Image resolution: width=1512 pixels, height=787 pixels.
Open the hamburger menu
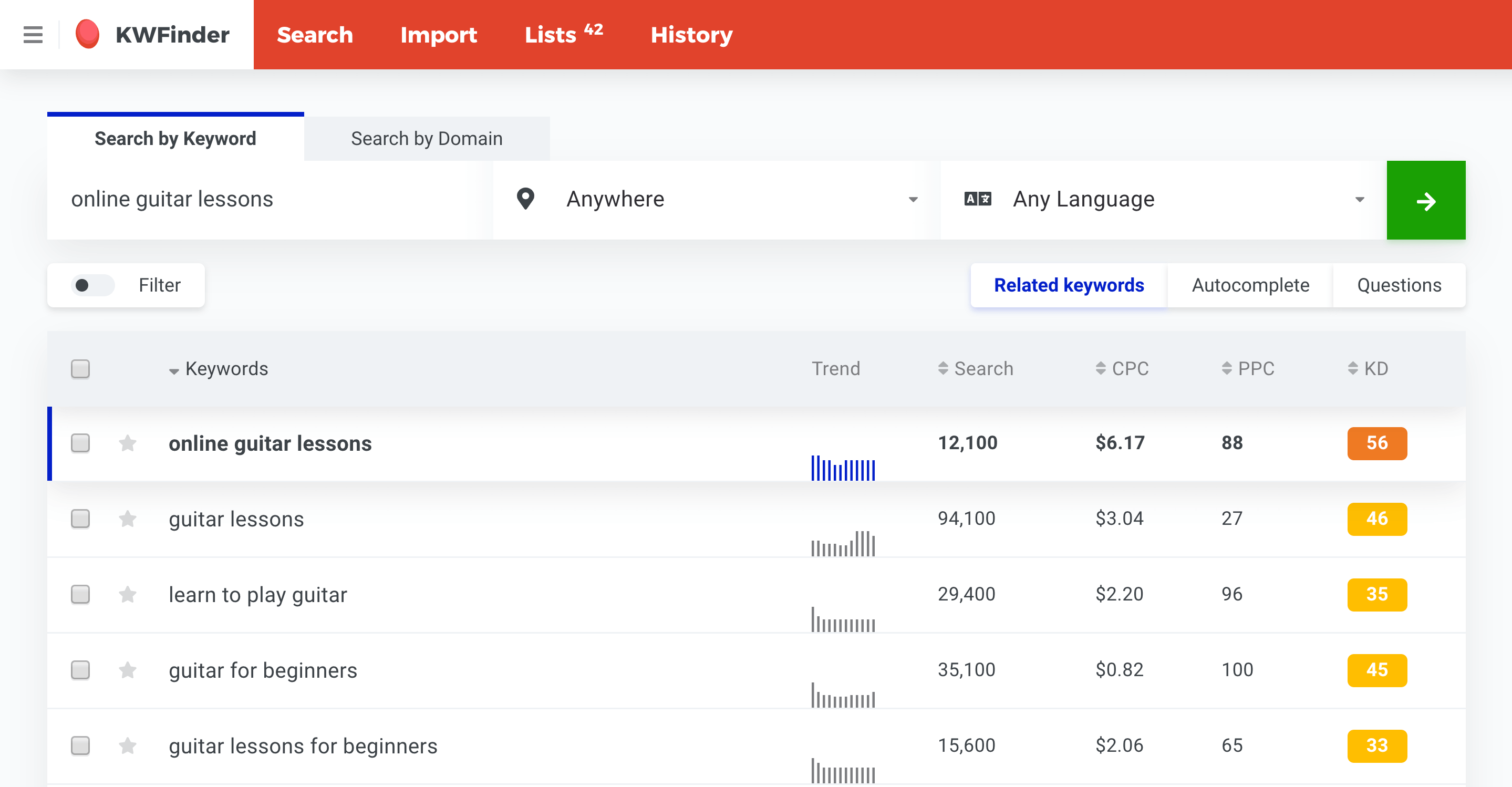coord(33,35)
